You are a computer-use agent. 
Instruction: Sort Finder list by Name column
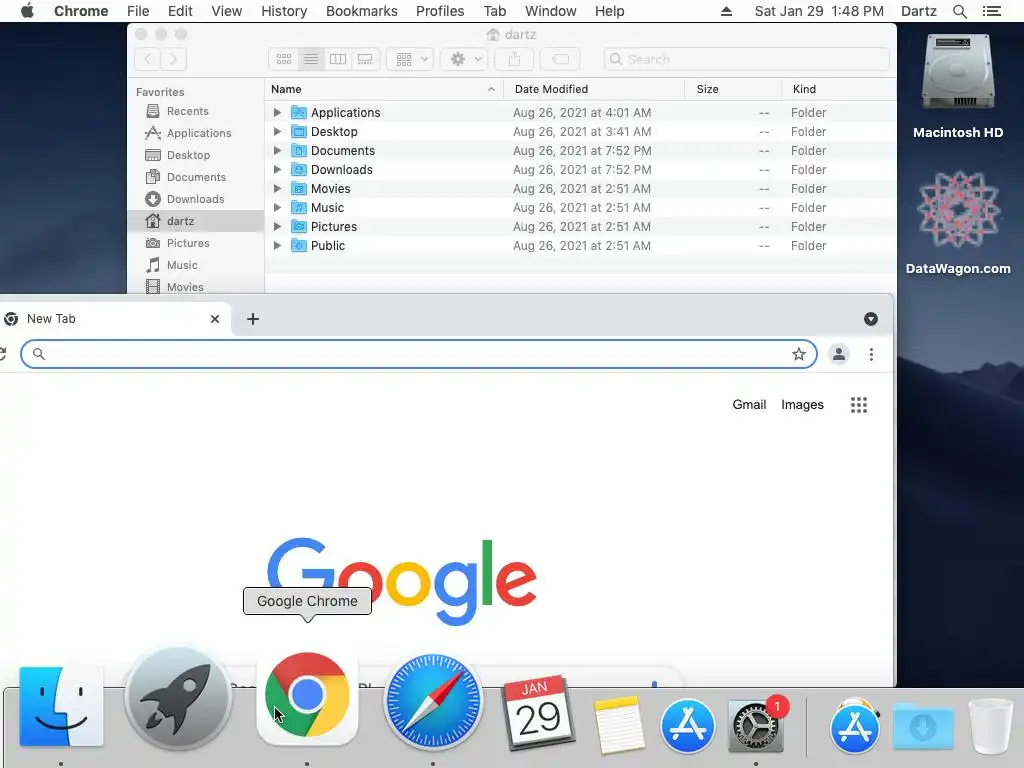click(x=384, y=89)
